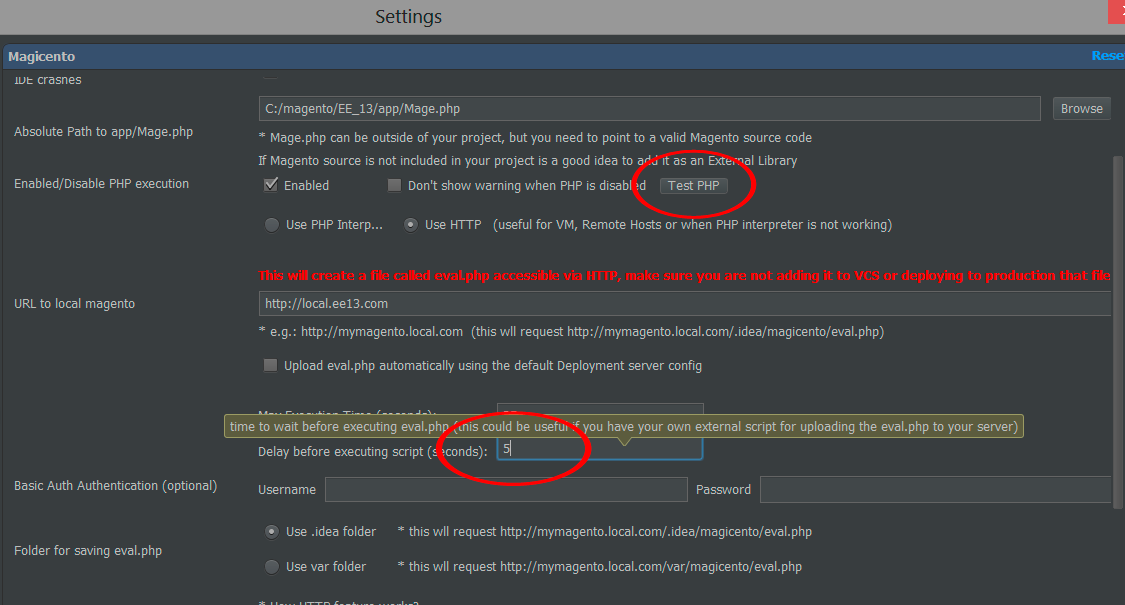Click the Browse button for Mage.php path
This screenshot has width=1125, height=605.
pos(1081,108)
